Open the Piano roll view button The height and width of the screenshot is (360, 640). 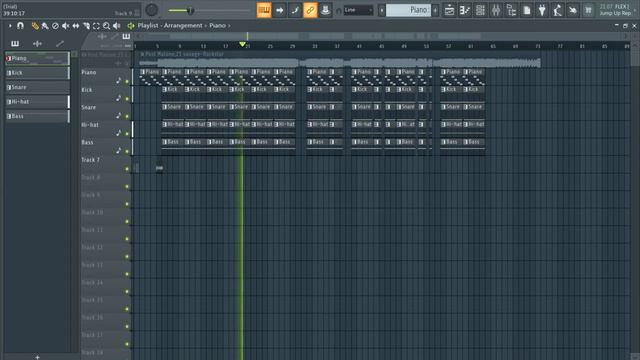click(465, 10)
